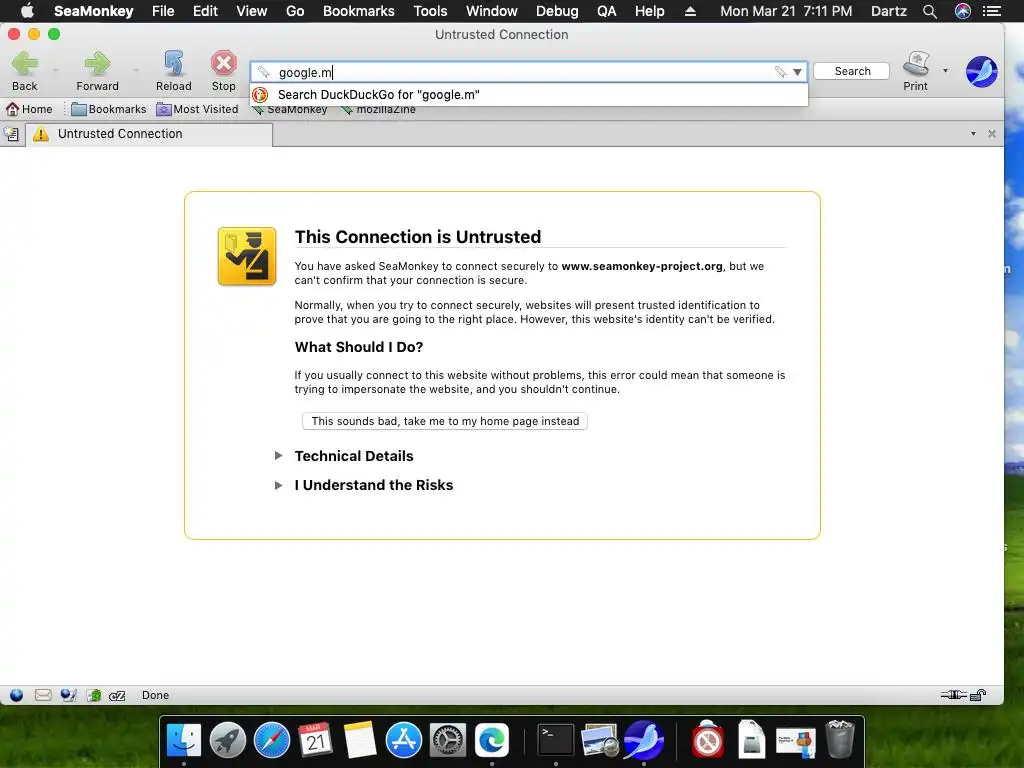Open System Preferences from the Dock
The image size is (1024, 768).
[x=447, y=740]
